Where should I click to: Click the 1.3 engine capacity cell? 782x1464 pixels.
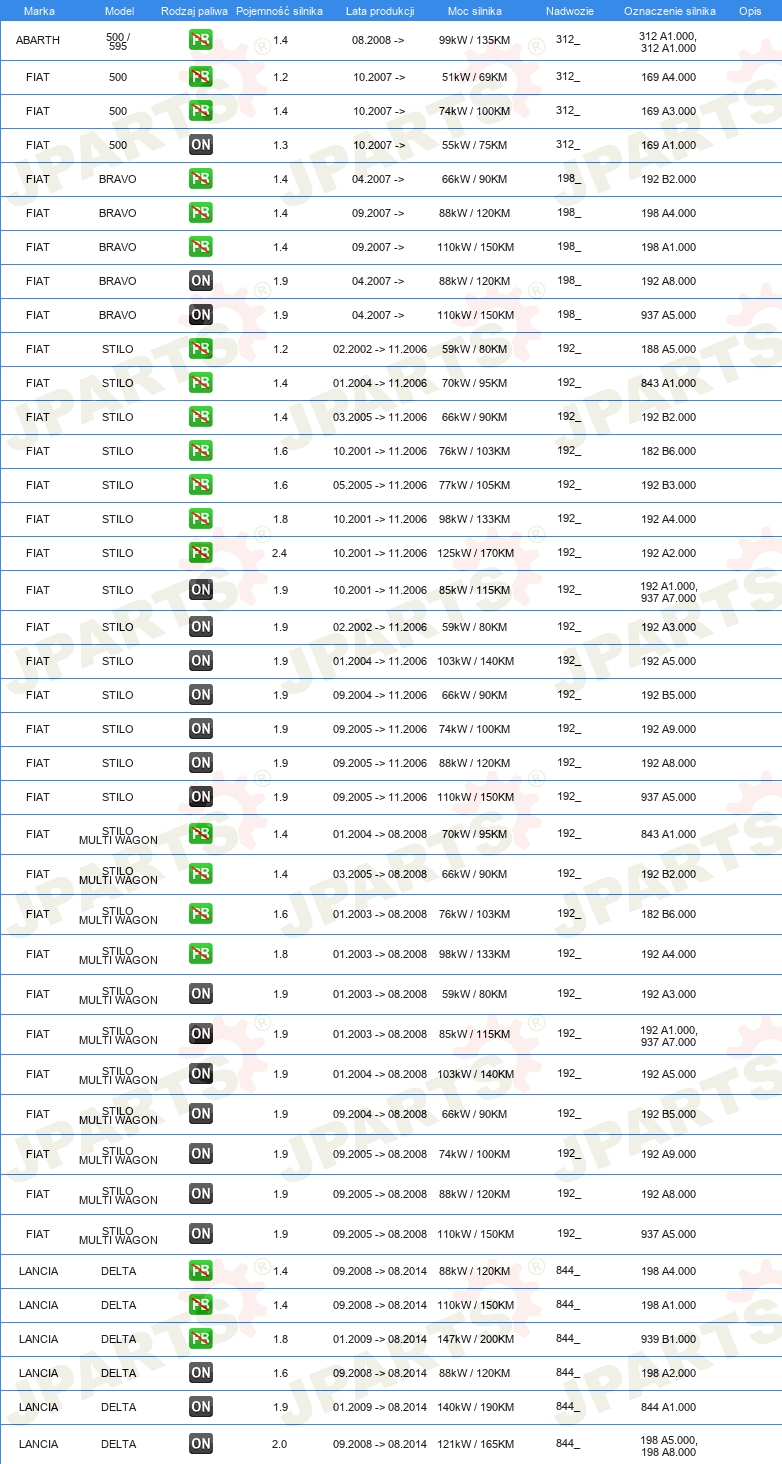click(x=280, y=145)
